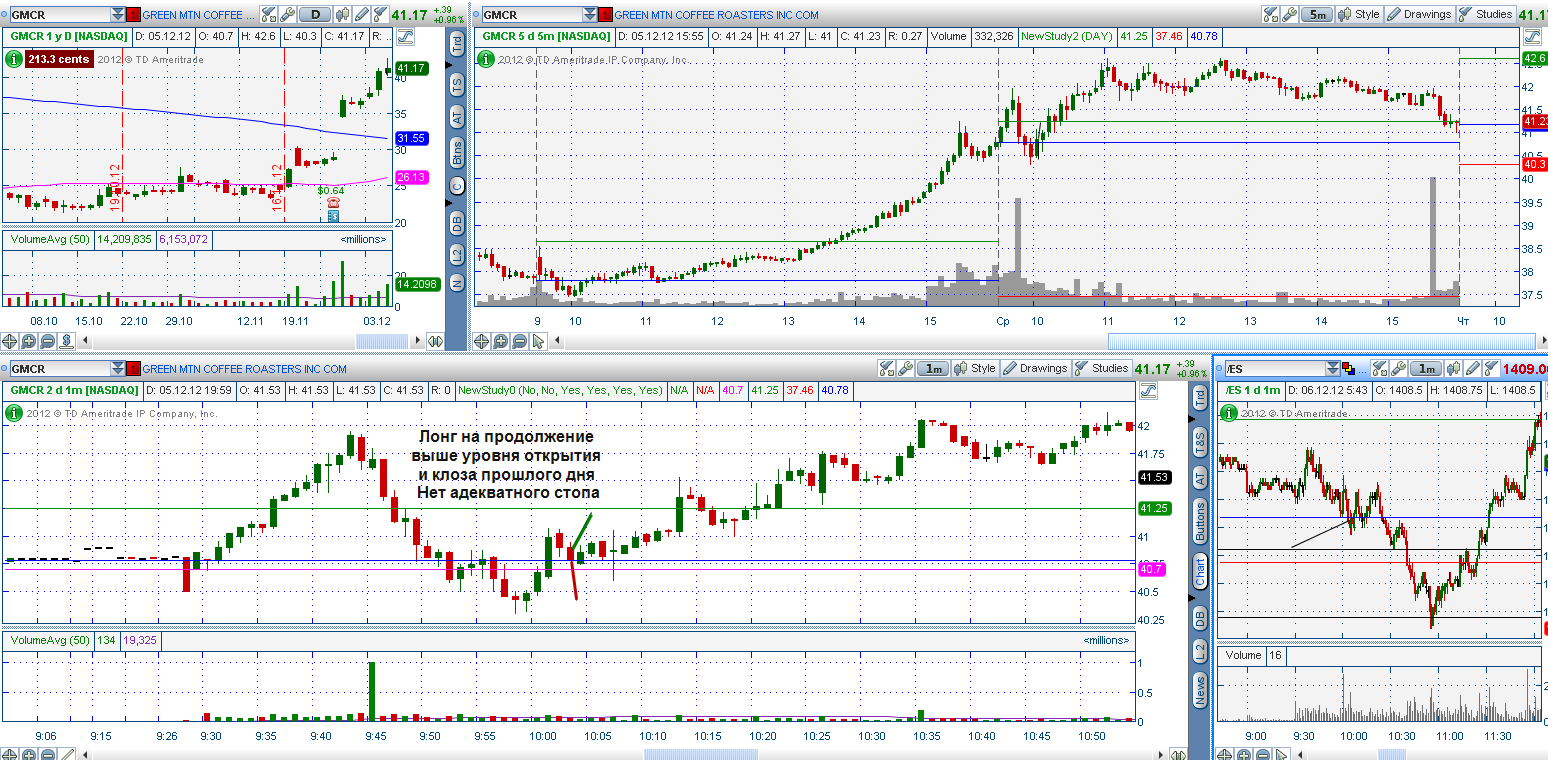The height and width of the screenshot is (760, 1548).
Task: Click the earnings phone icon on daily chart
Action: coord(333,201)
